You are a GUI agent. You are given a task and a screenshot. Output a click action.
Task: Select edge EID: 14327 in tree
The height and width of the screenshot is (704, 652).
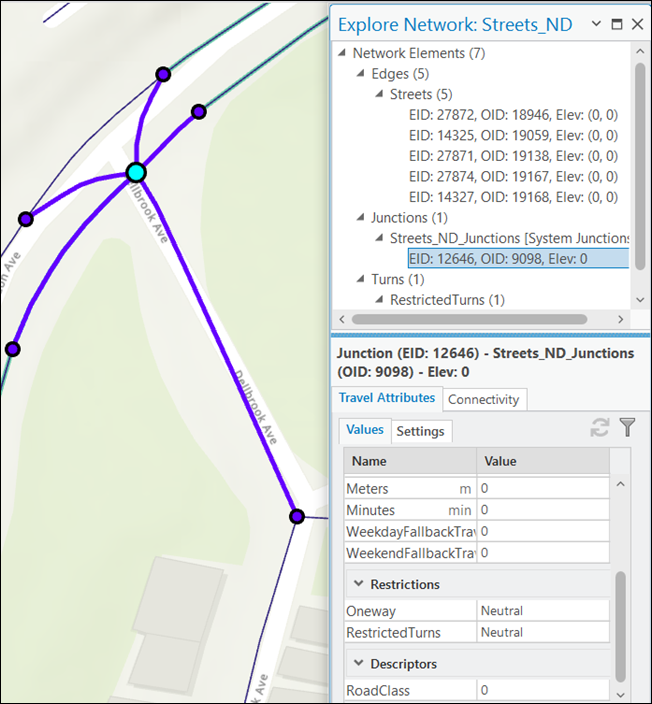click(513, 197)
